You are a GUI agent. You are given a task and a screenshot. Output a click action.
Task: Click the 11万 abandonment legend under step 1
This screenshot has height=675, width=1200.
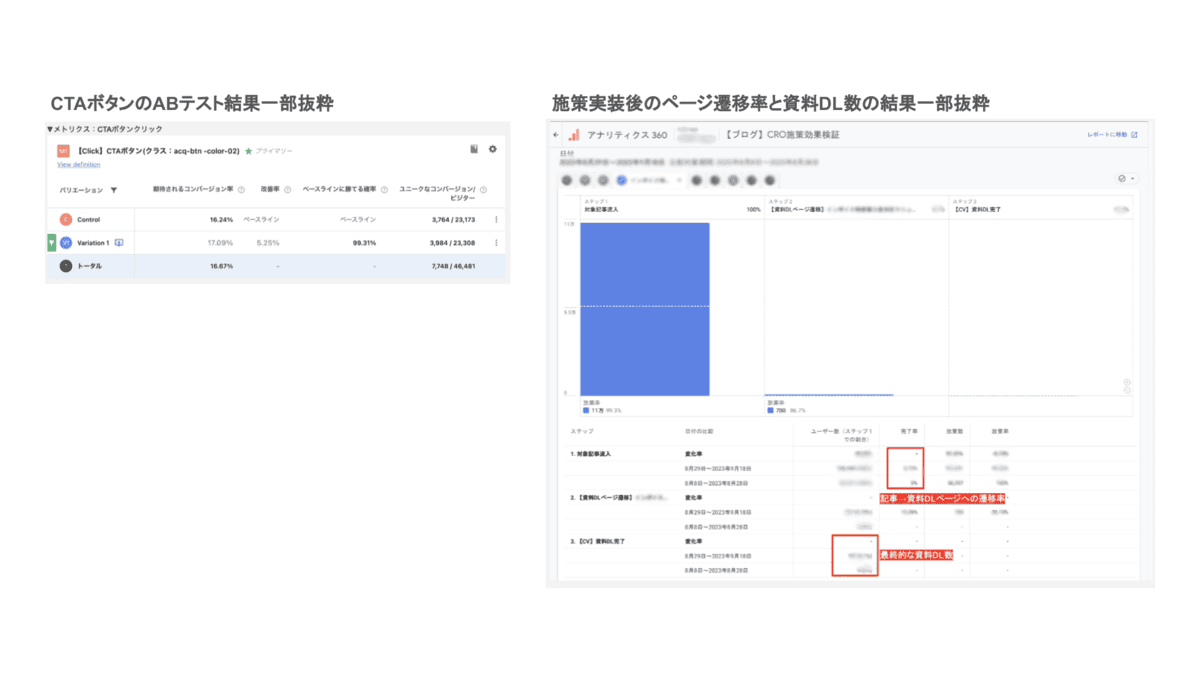[602, 410]
